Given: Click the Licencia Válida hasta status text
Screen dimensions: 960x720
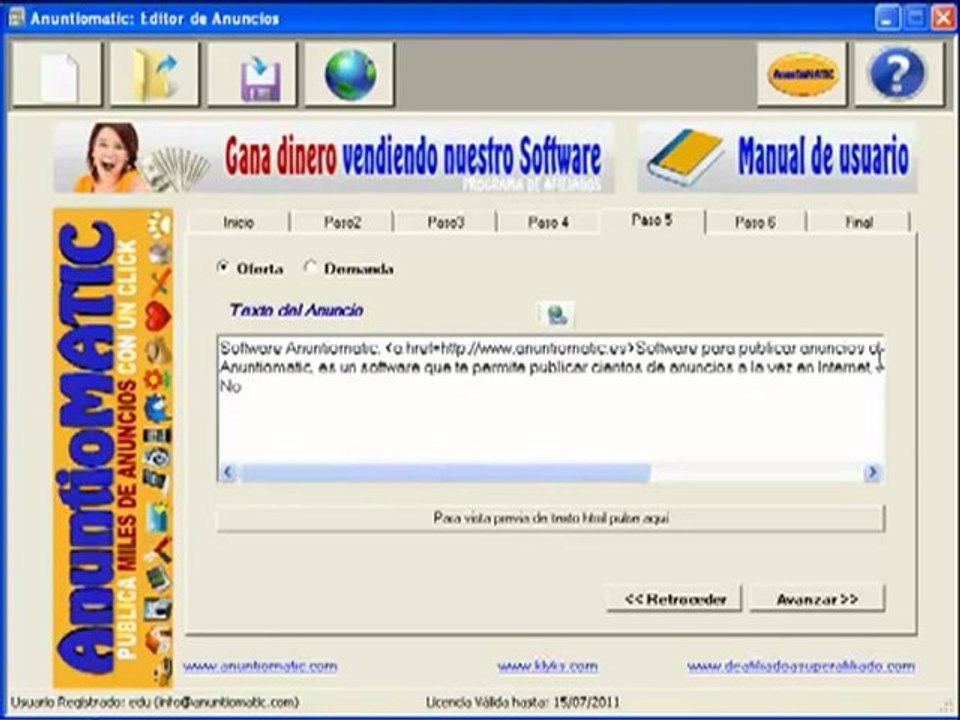Looking at the screenshot, I should tap(523, 702).
